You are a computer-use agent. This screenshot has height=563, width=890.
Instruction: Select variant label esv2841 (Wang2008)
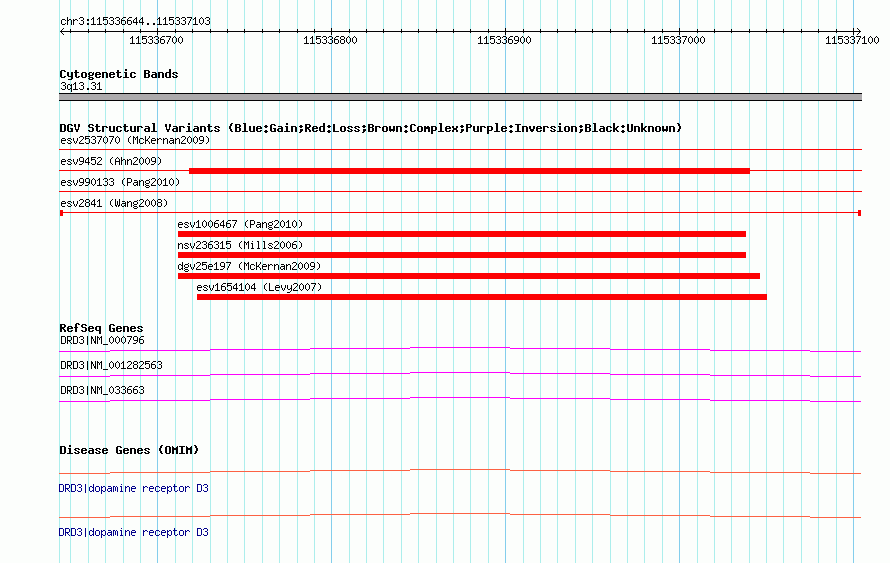click(x=114, y=203)
